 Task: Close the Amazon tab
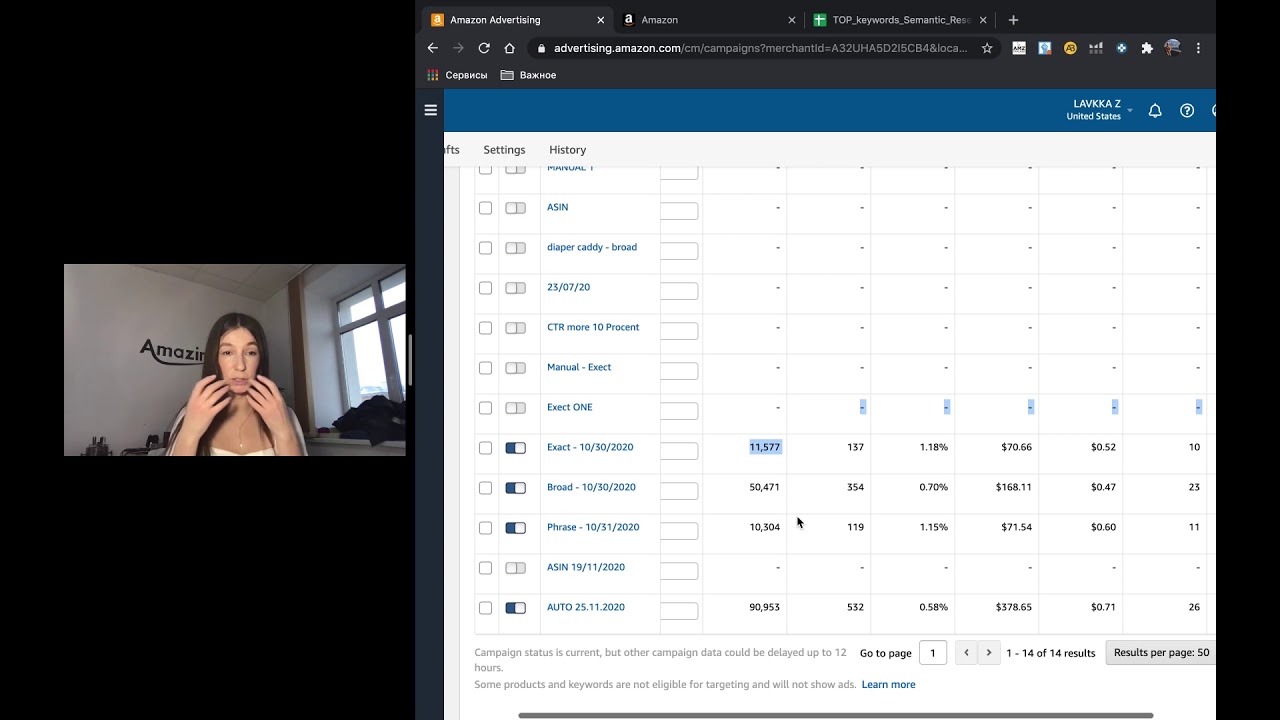point(792,20)
